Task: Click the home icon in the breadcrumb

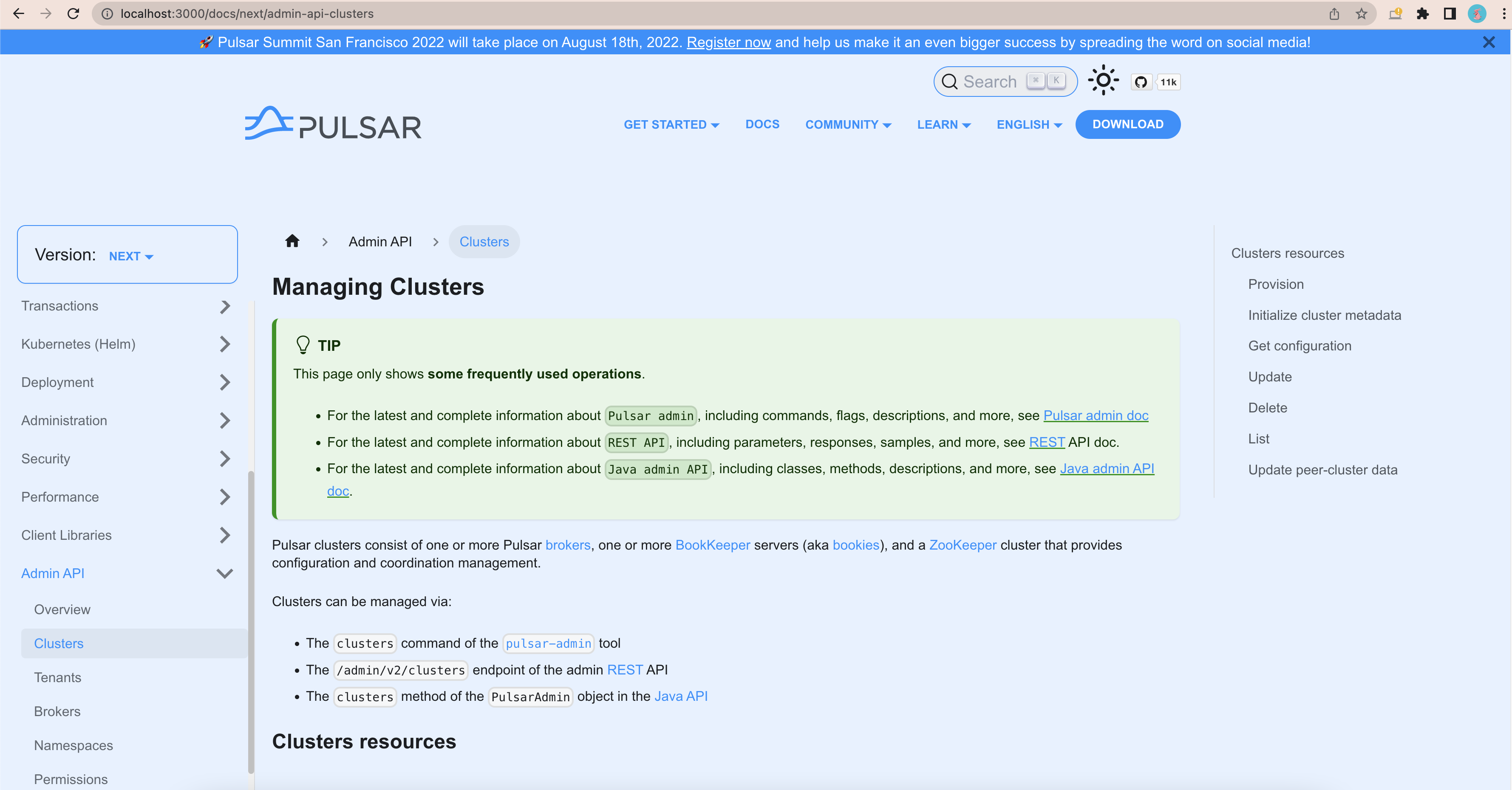Action: click(x=292, y=240)
